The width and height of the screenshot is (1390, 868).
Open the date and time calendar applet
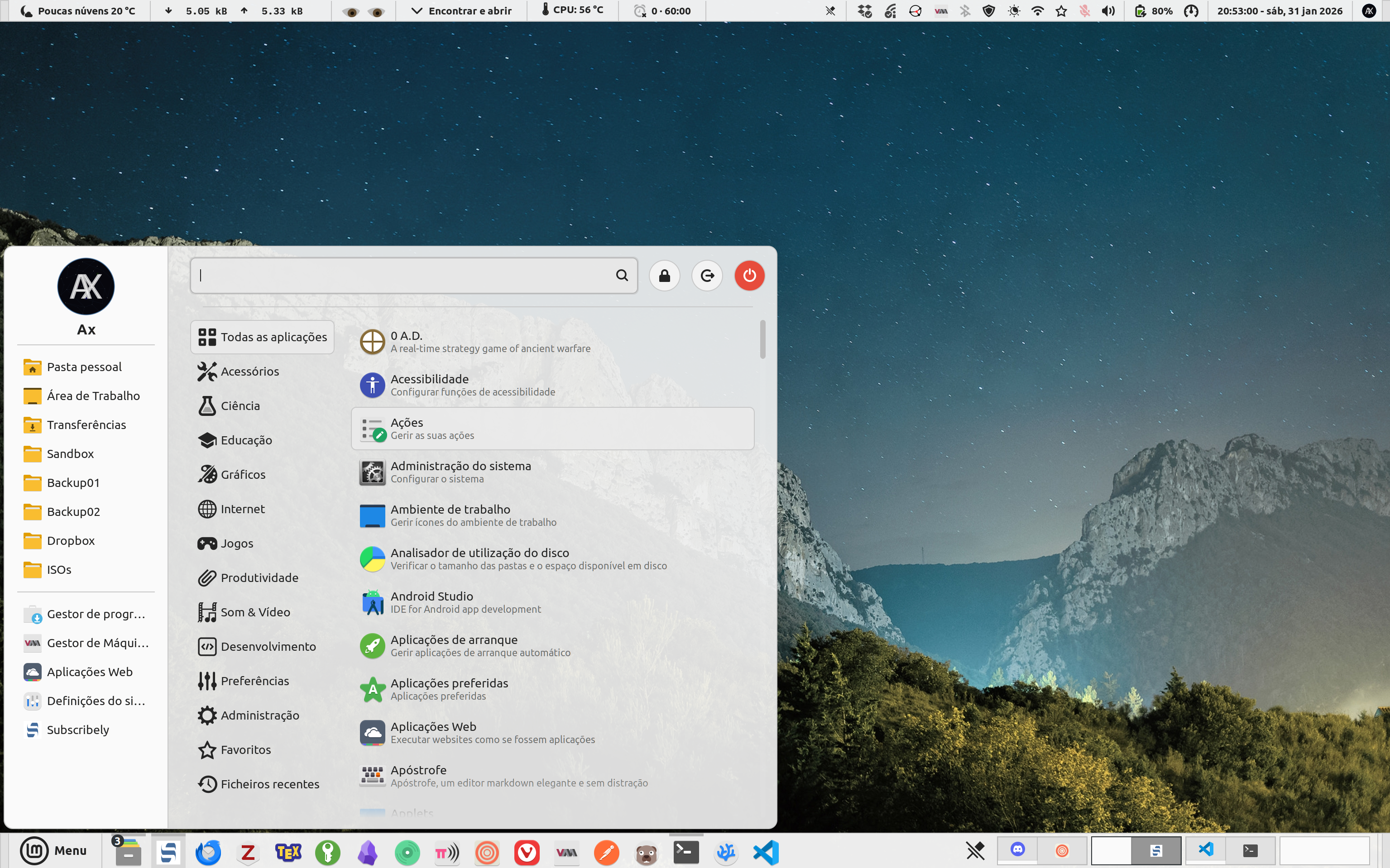coord(1280,11)
